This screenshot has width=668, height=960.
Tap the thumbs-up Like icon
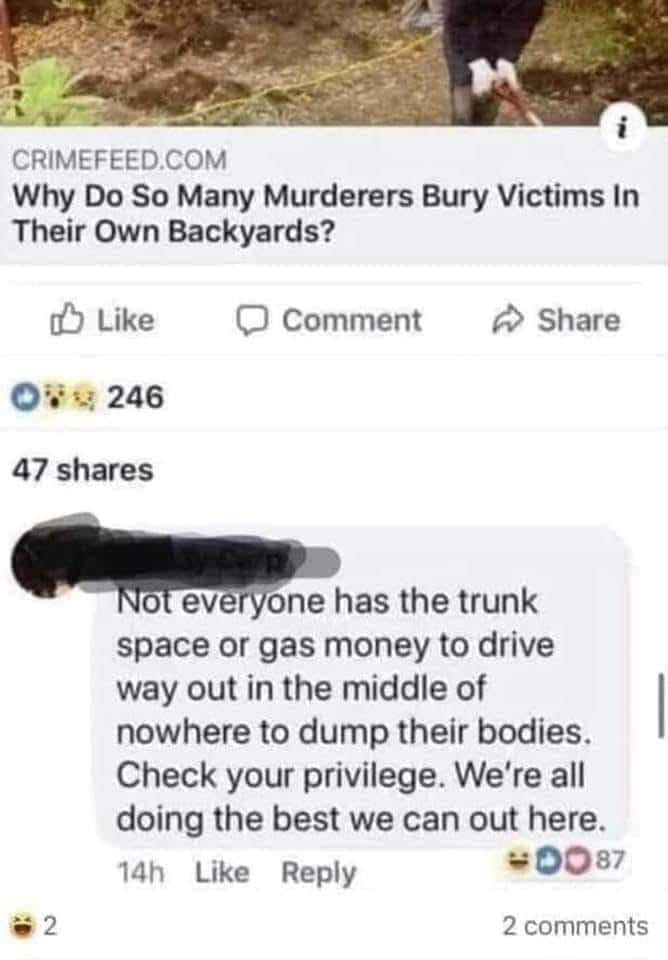click(67, 319)
